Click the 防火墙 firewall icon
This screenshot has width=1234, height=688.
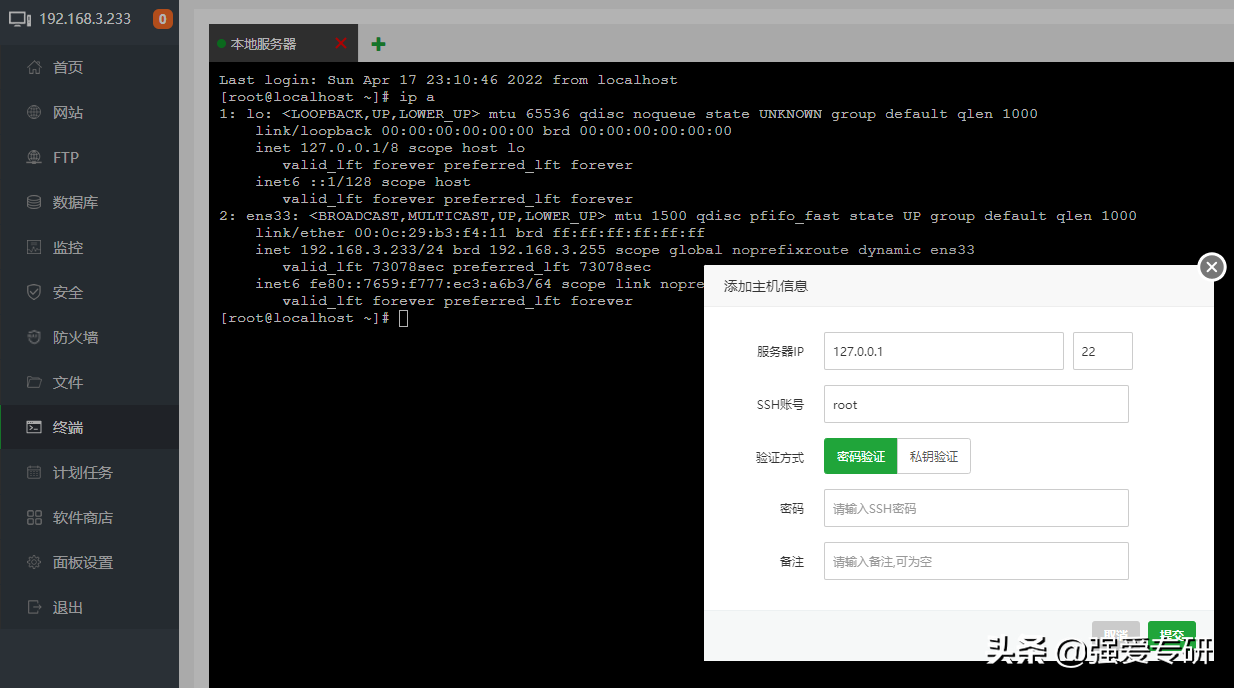point(34,338)
